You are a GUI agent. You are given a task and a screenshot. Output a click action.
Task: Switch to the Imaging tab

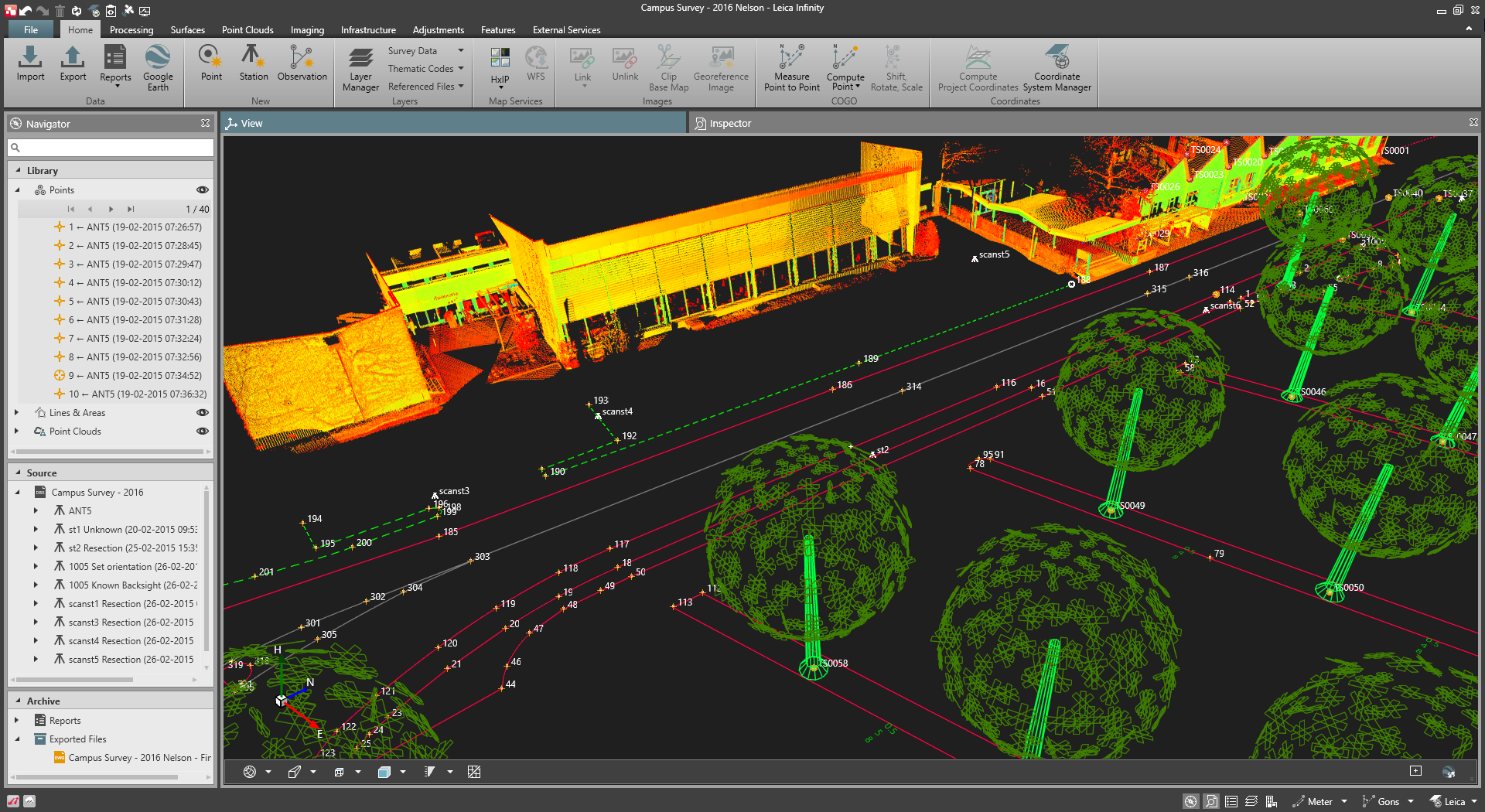(307, 29)
